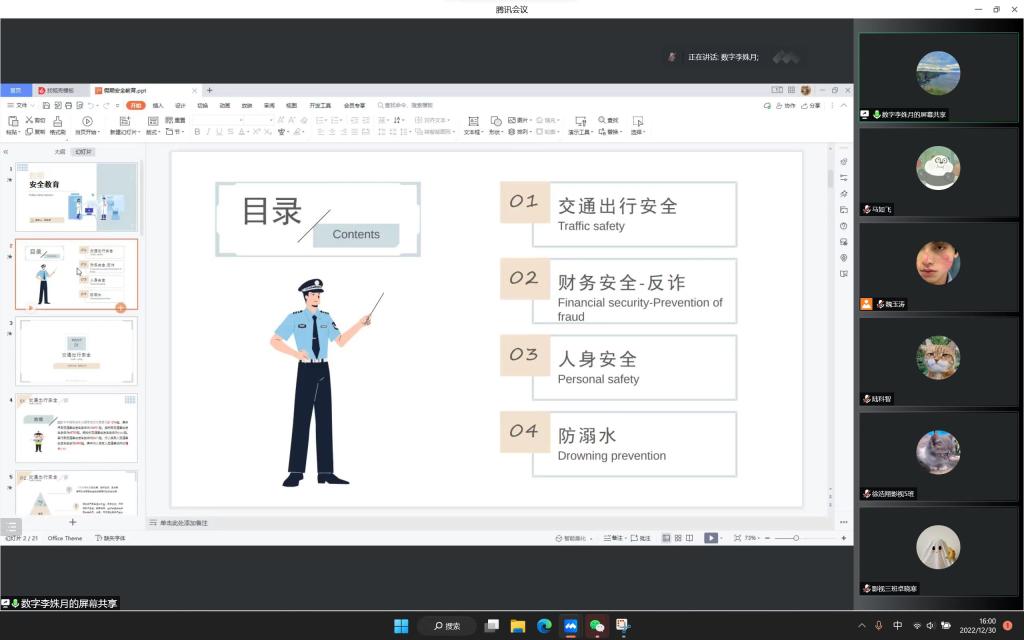Click the WeChat icon in the taskbar

click(x=597, y=626)
